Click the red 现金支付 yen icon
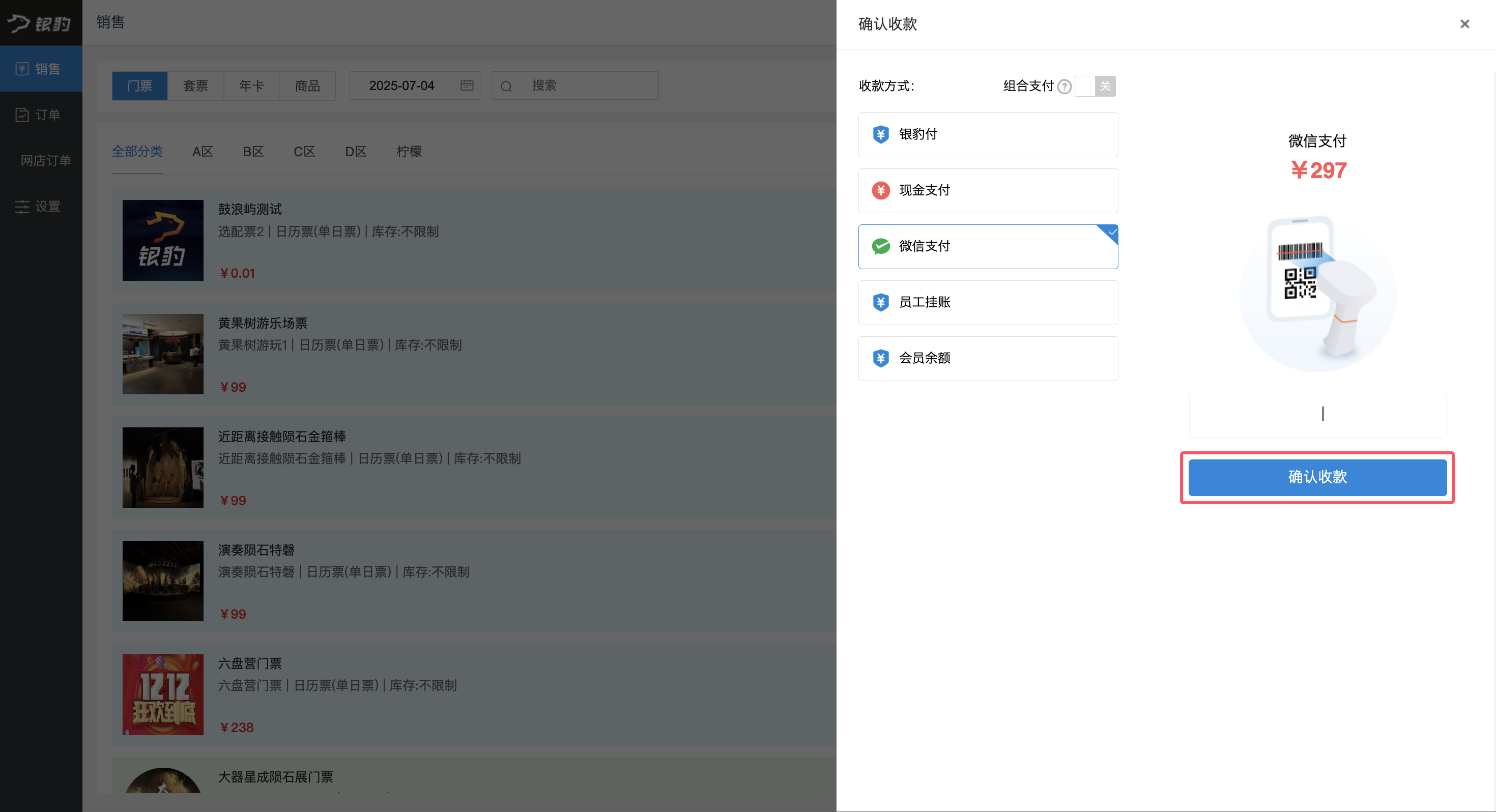Viewport: 1496px width, 812px height. 880,190
